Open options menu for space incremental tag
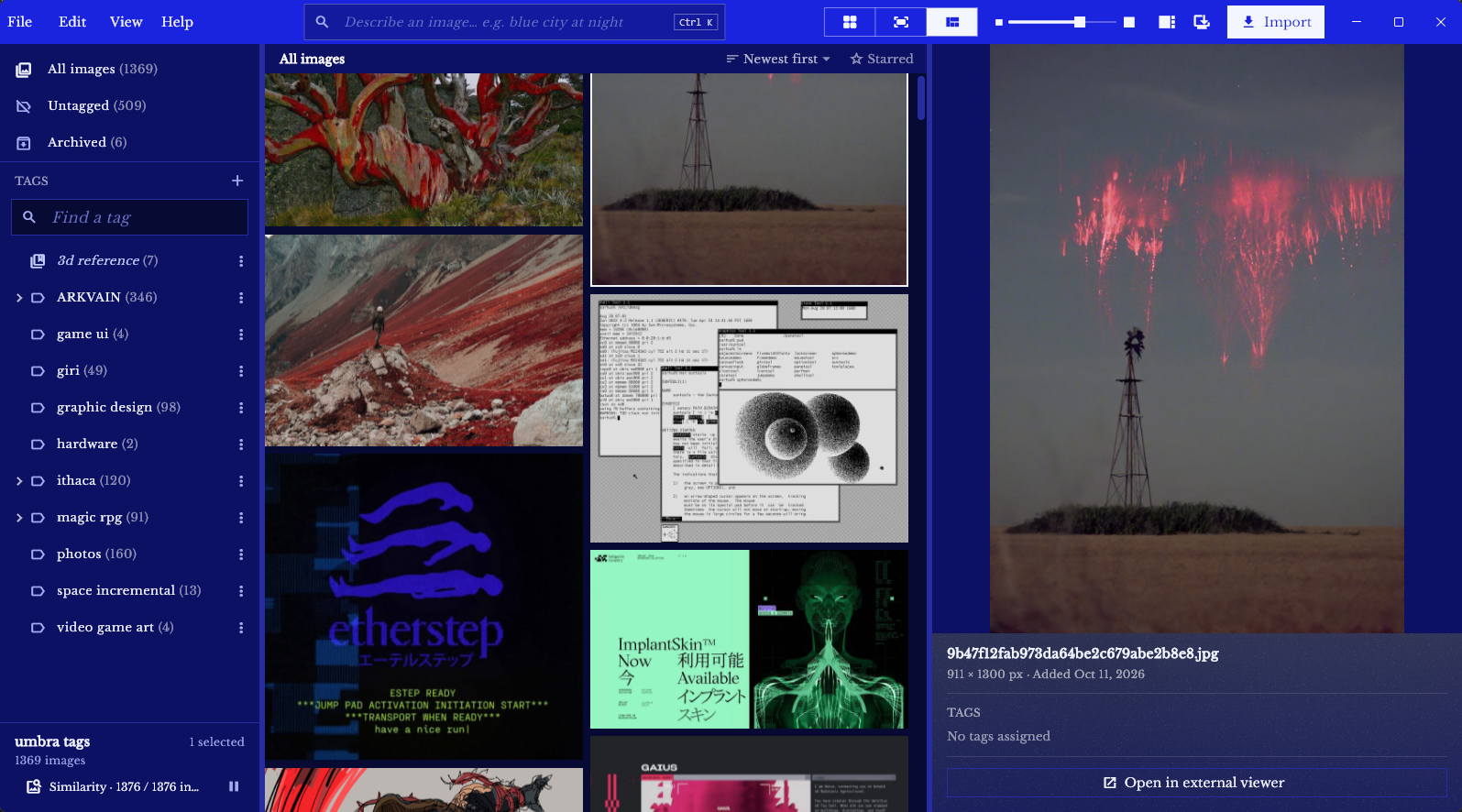This screenshot has height=812, width=1462. point(241,591)
